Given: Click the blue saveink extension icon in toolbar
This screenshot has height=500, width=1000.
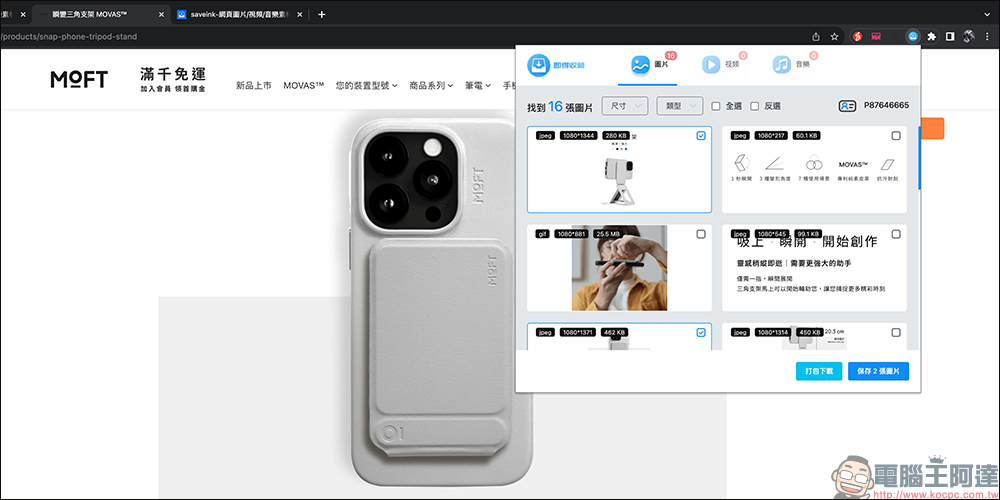Looking at the screenshot, I should pos(913,36).
